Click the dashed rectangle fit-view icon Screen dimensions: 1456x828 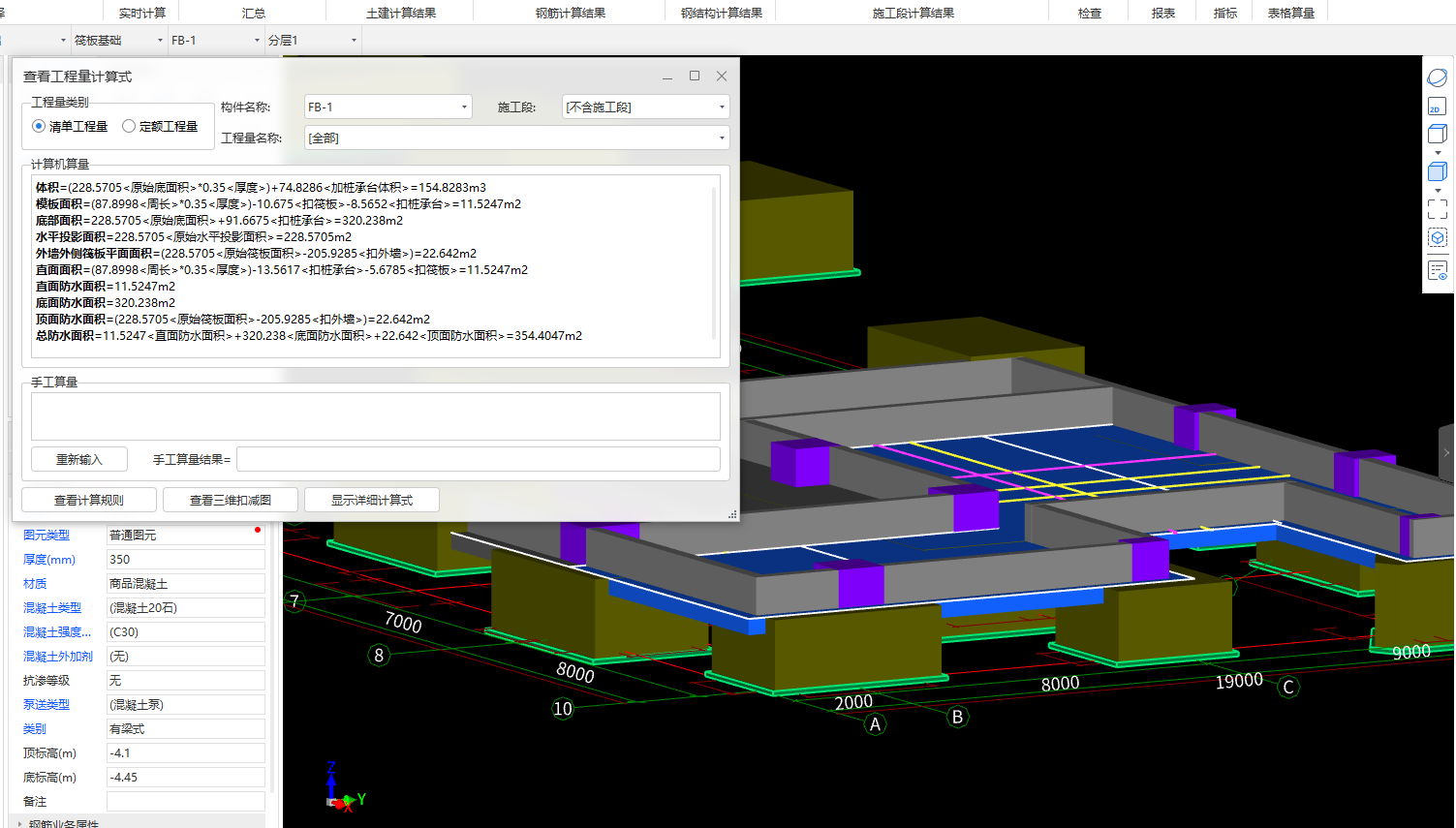click(x=1437, y=208)
